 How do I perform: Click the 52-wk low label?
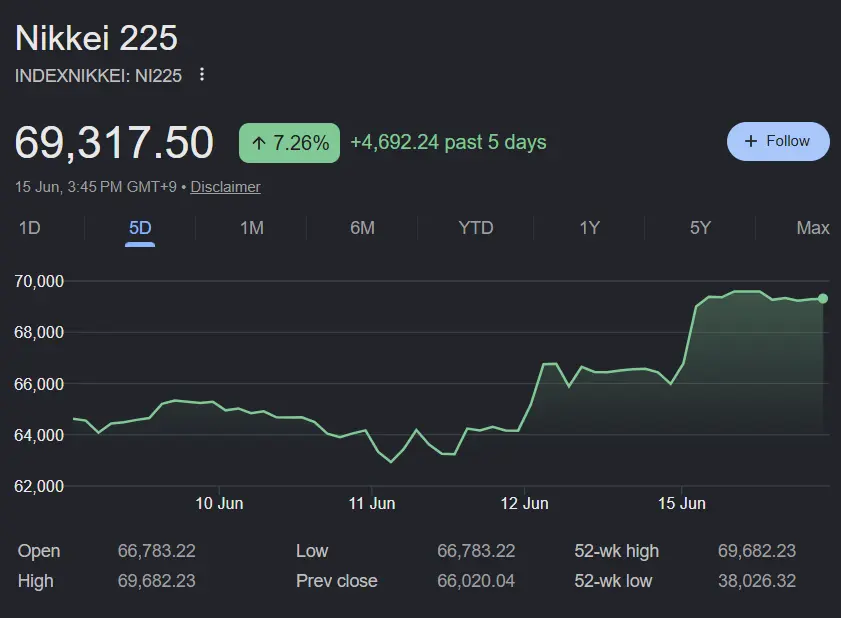tap(613, 581)
